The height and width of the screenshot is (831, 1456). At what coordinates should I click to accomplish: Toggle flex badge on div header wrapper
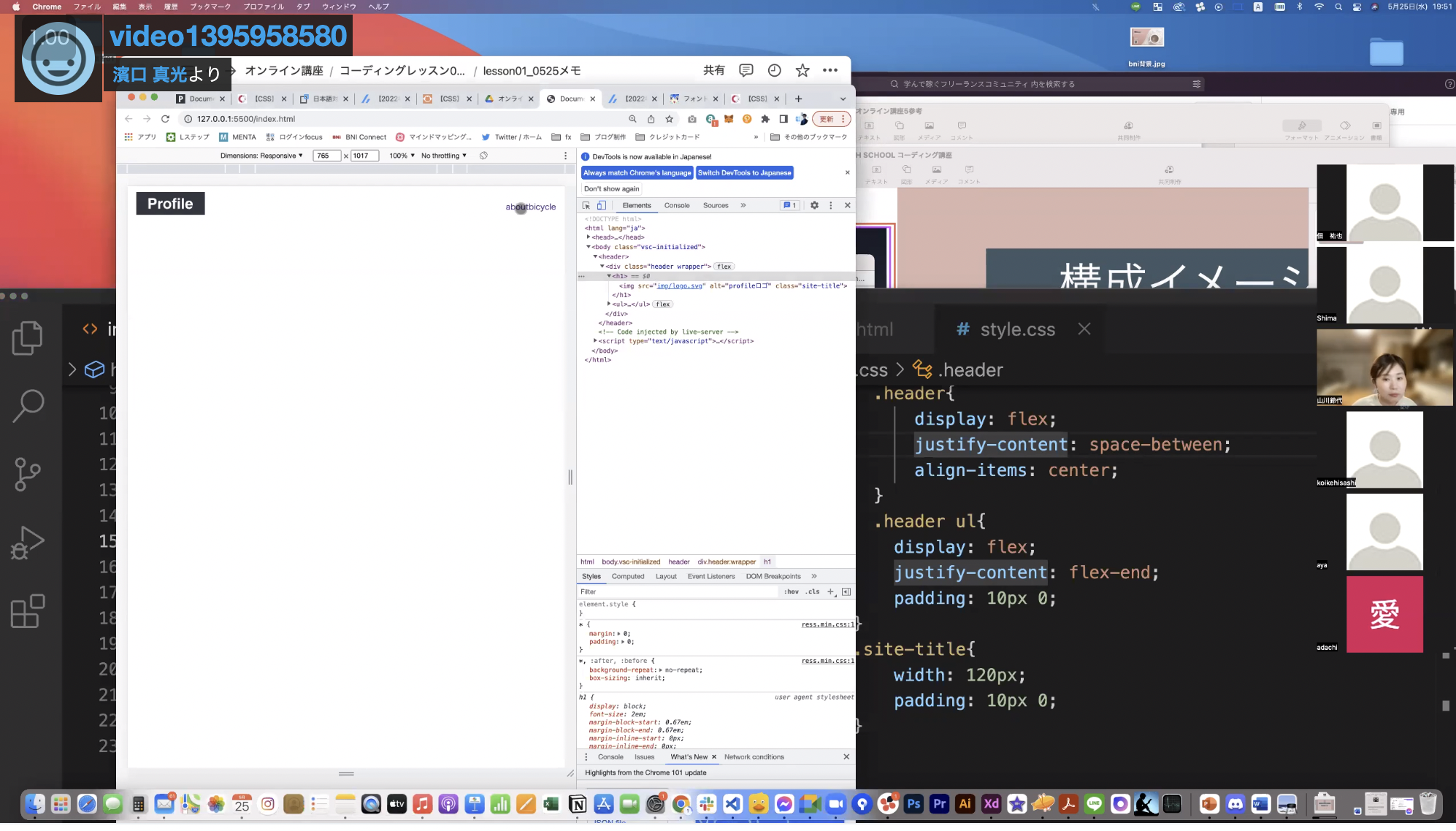[x=724, y=267]
